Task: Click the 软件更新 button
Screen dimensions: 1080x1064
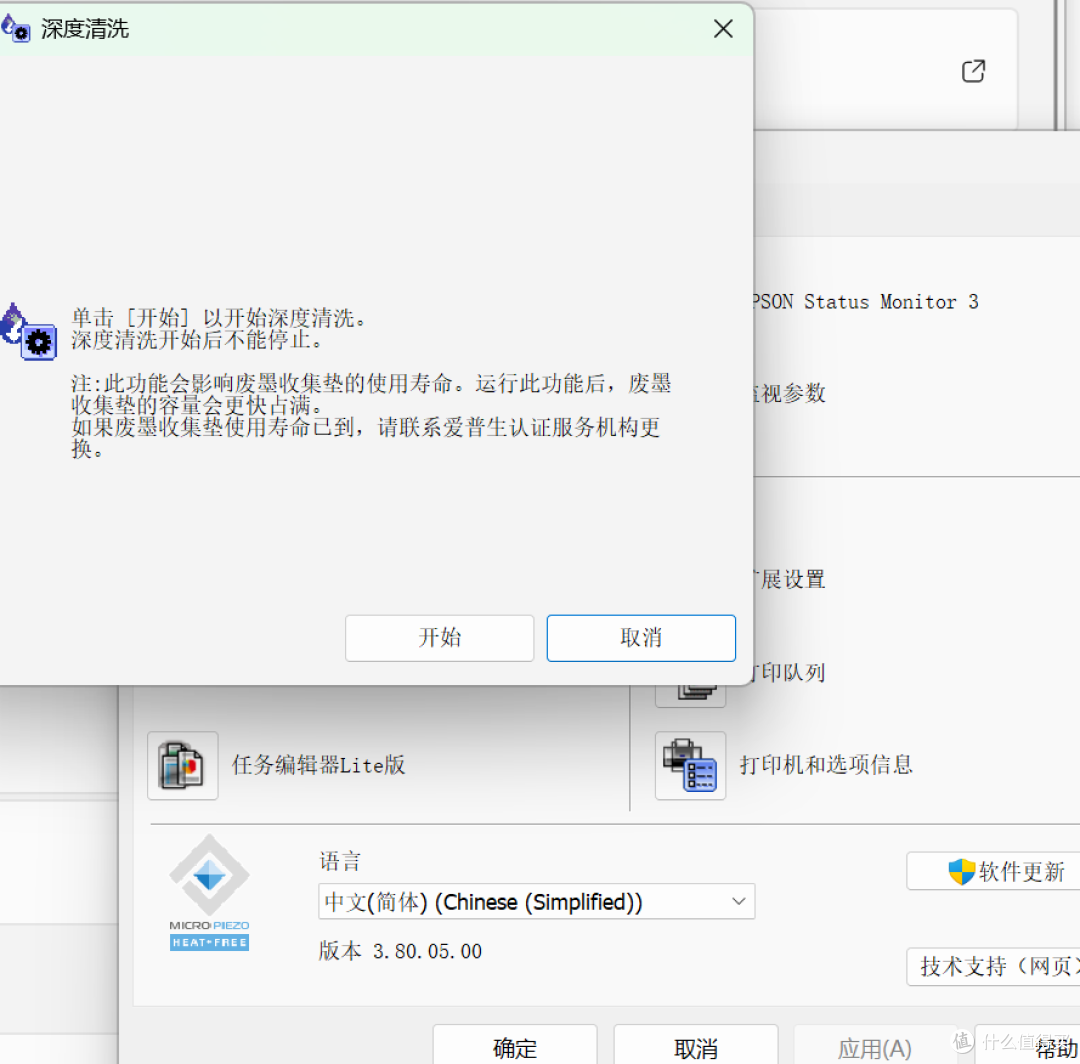Action: [x=995, y=871]
